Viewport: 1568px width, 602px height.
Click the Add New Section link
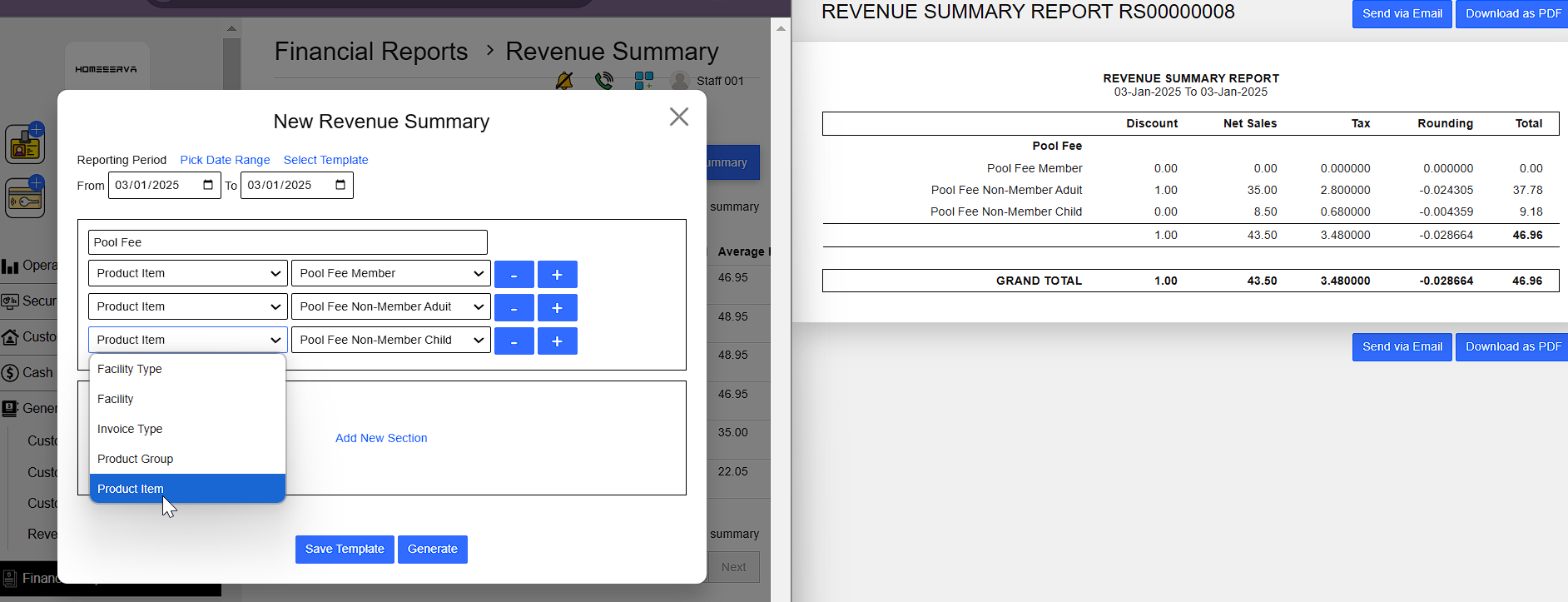381,438
